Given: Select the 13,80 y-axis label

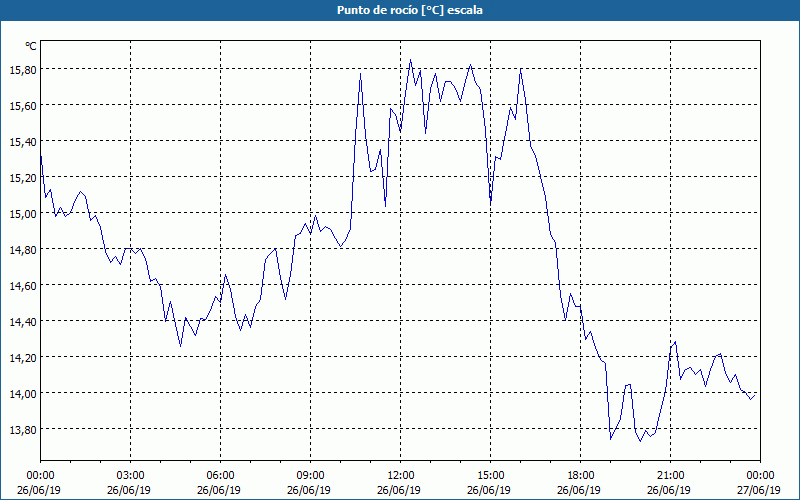Looking at the screenshot, I should (23, 430).
